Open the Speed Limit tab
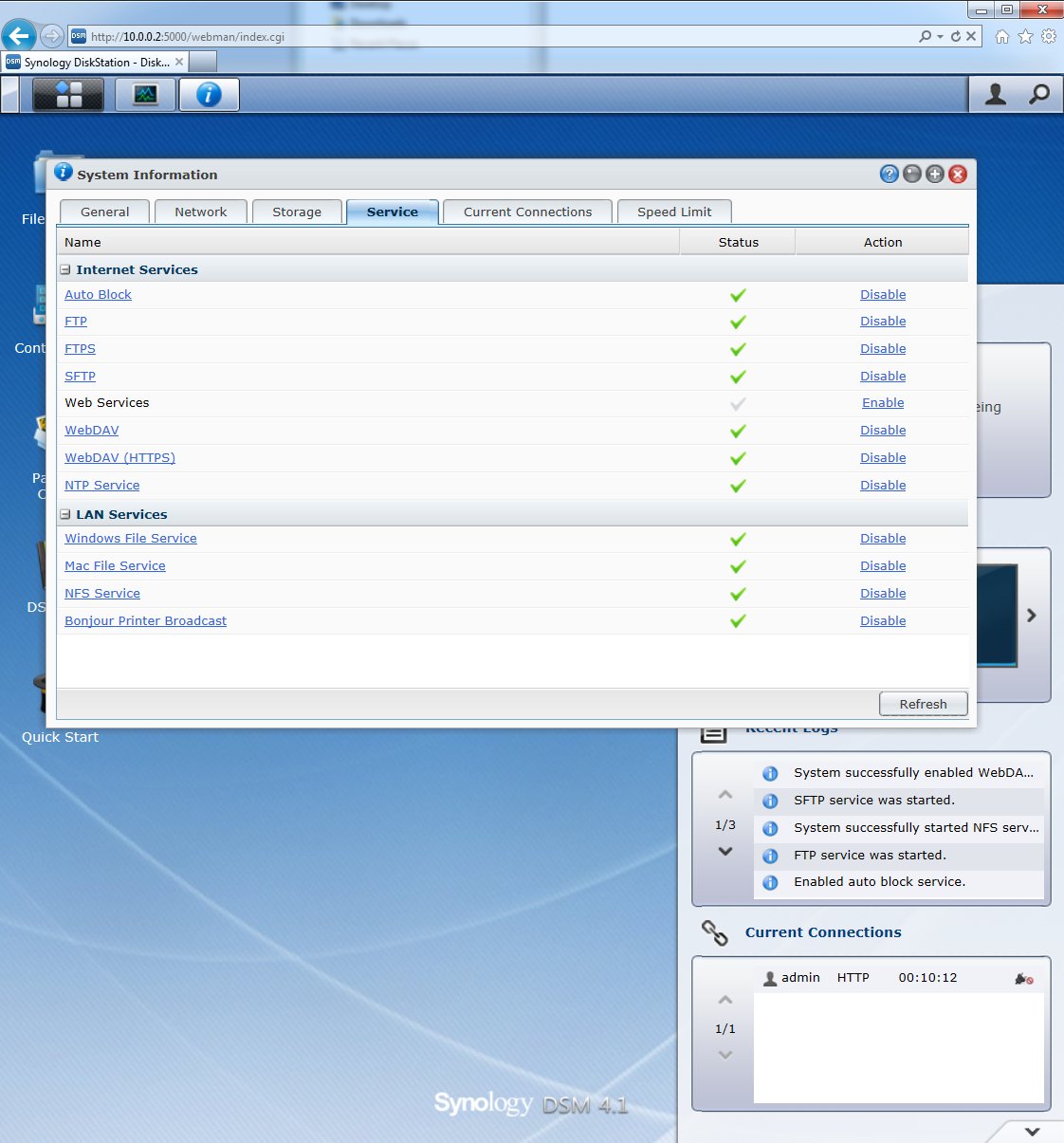1064x1143 pixels. point(674,212)
